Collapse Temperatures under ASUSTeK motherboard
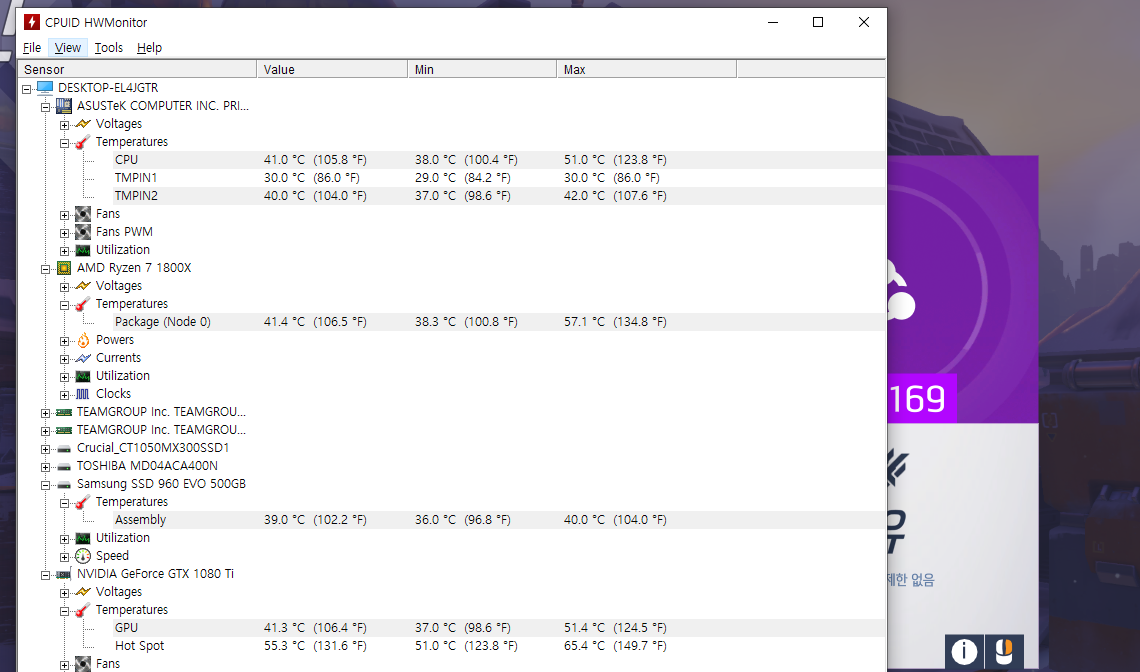1140x672 pixels. [65, 143]
